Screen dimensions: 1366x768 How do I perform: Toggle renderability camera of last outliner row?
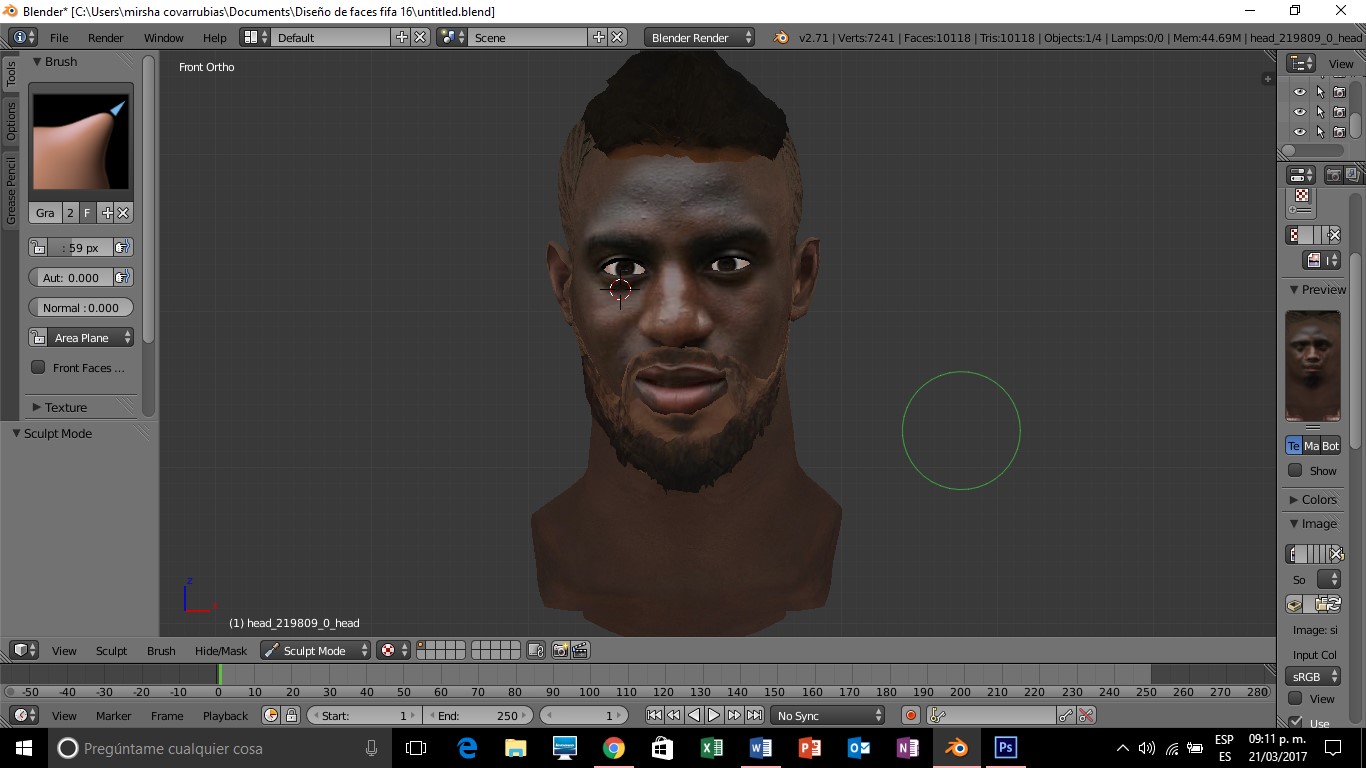(x=1339, y=132)
